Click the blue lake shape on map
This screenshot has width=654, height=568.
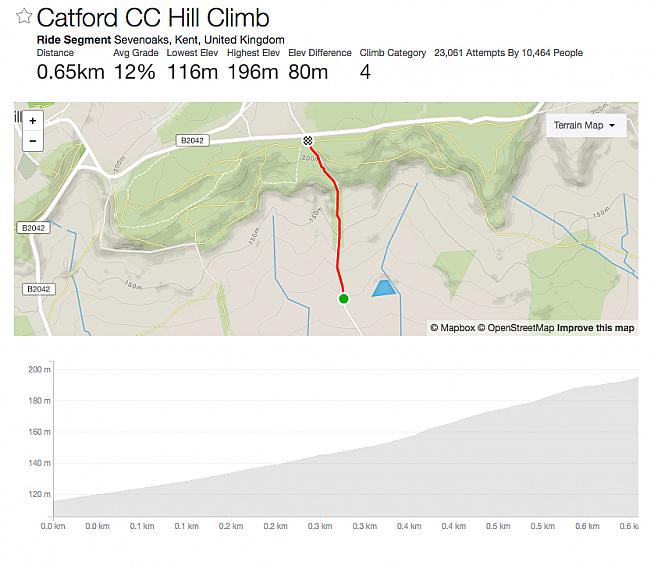pyautogui.click(x=383, y=288)
